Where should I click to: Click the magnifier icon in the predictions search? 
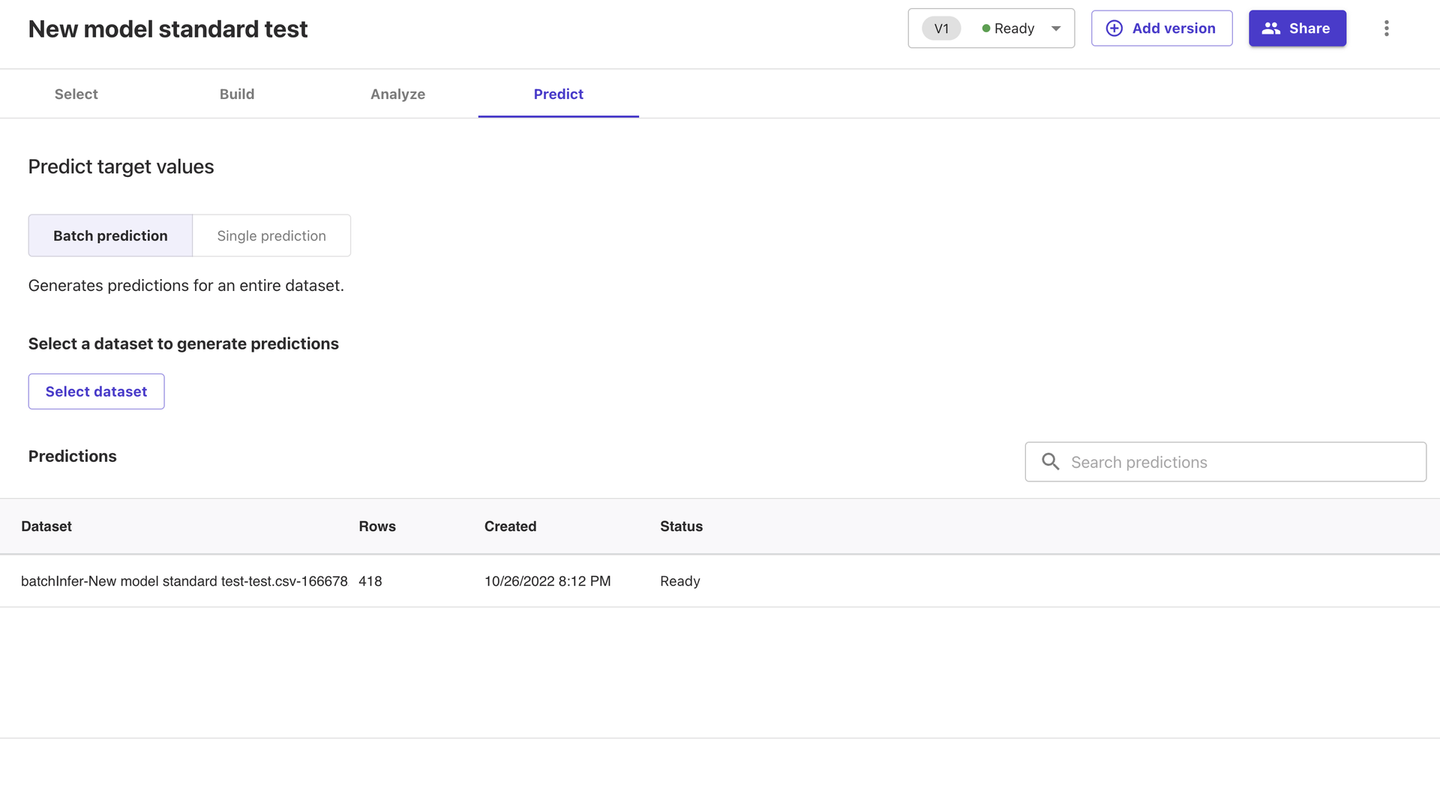(x=1050, y=462)
